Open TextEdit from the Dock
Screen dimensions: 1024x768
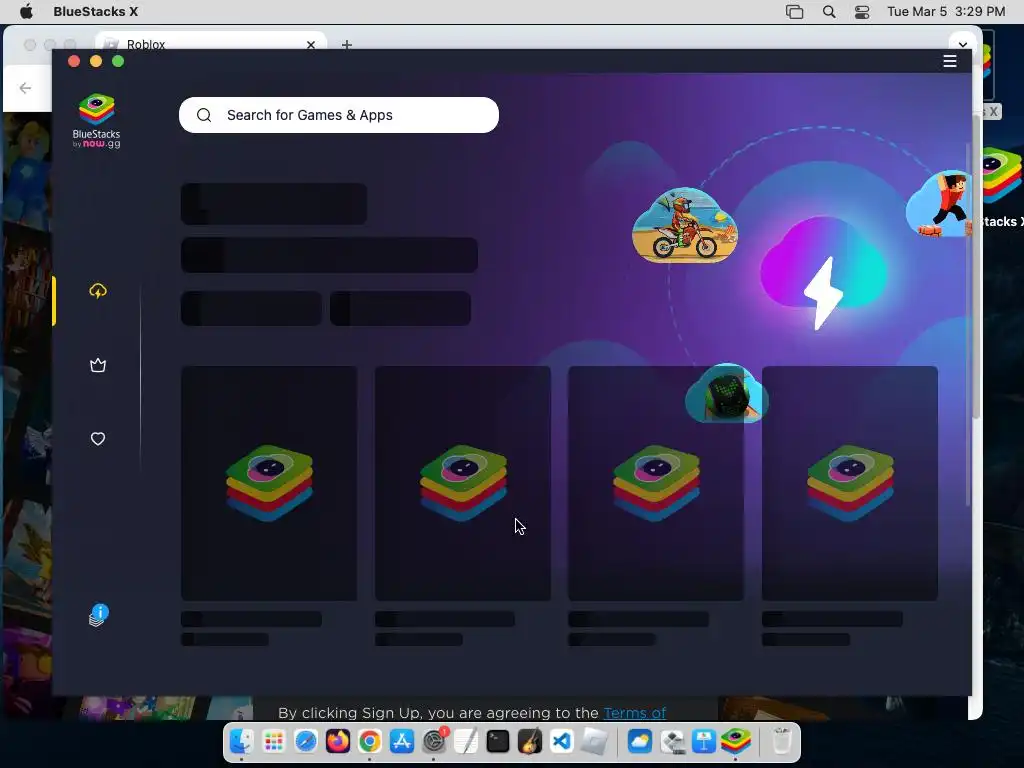(466, 741)
